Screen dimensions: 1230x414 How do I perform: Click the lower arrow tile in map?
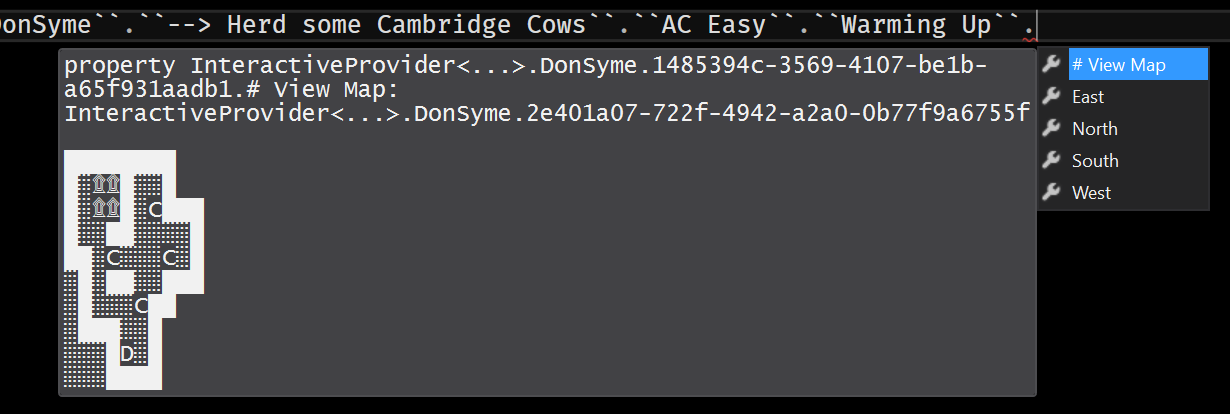coord(106,208)
